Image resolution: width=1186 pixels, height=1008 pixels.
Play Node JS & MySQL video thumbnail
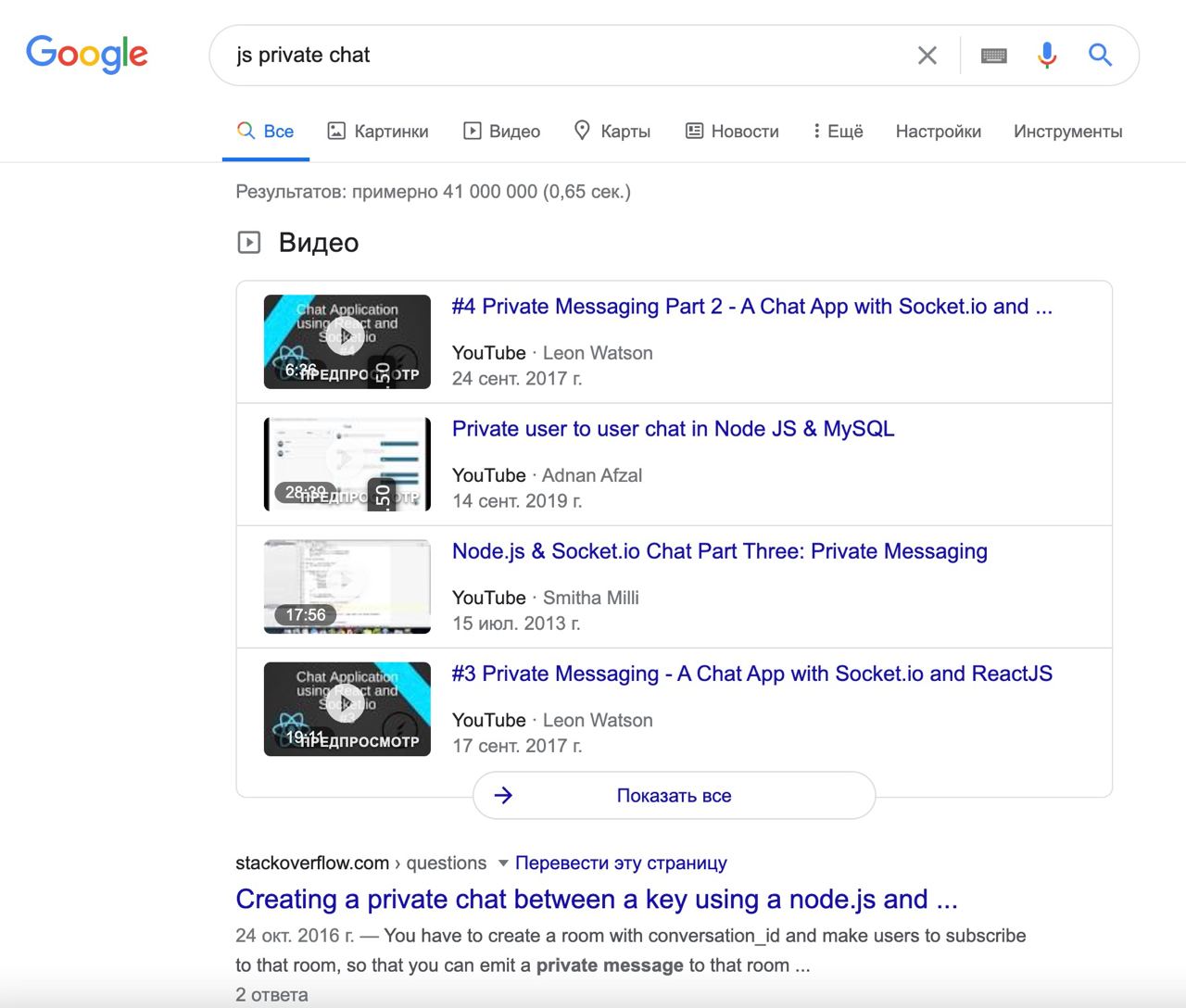[x=347, y=464]
